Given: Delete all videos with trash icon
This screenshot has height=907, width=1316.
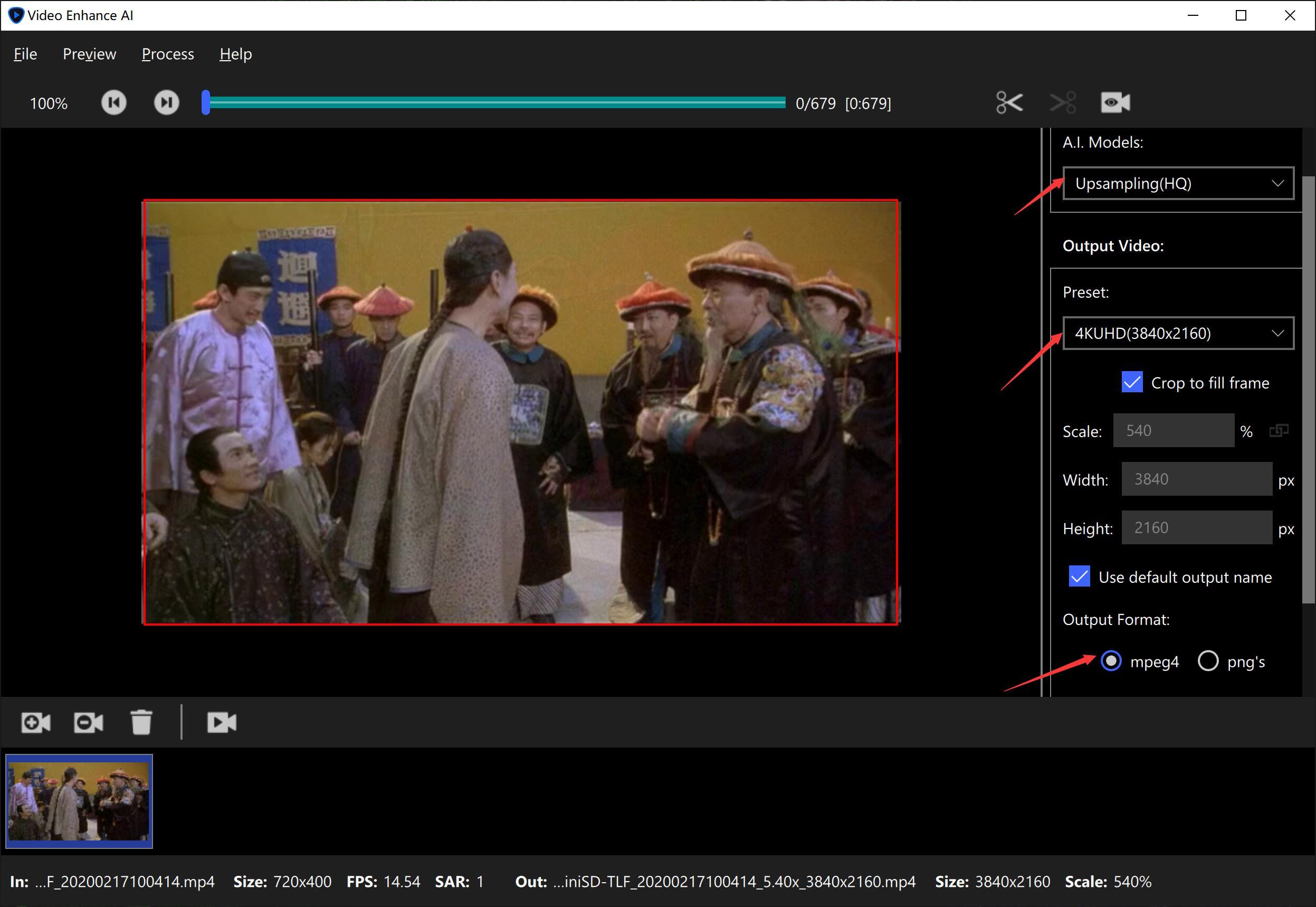Looking at the screenshot, I should 141,722.
